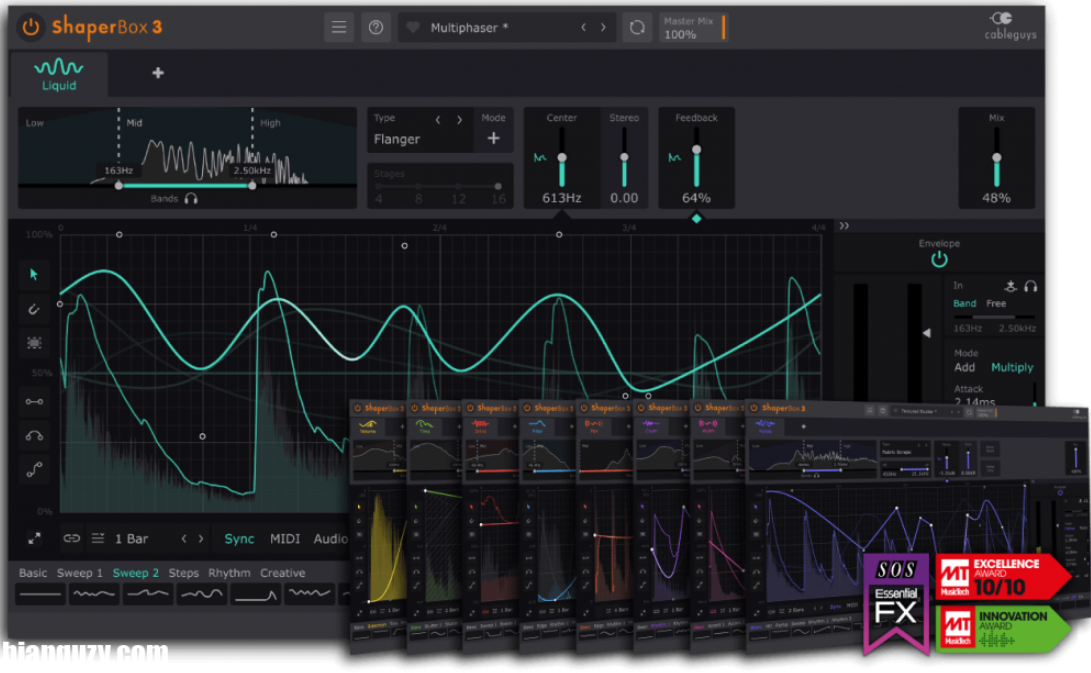Choose Band envelope input
This screenshot has height=673, width=1091.
point(964,303)
